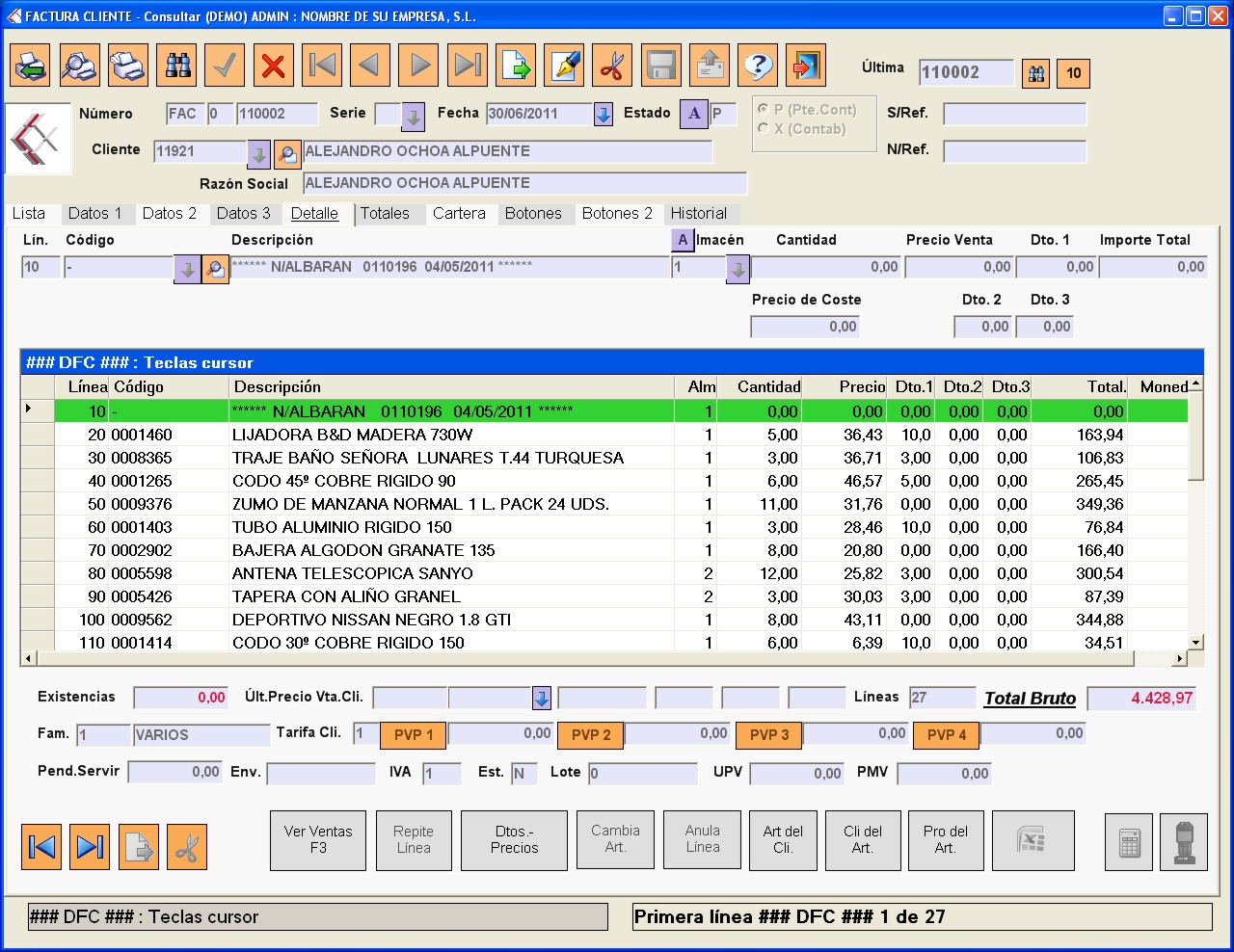Open print preview magnifier icon
Image resolution: width=1234 pixels, height=952 pixels.
click(x=79, y=66)
